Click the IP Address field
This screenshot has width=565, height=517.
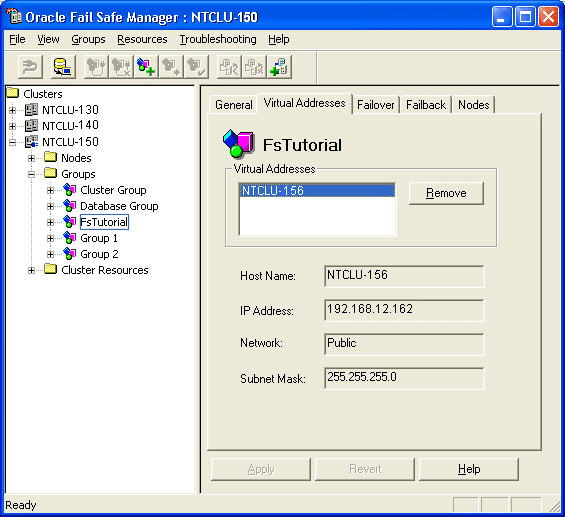[x=404, y=310]
